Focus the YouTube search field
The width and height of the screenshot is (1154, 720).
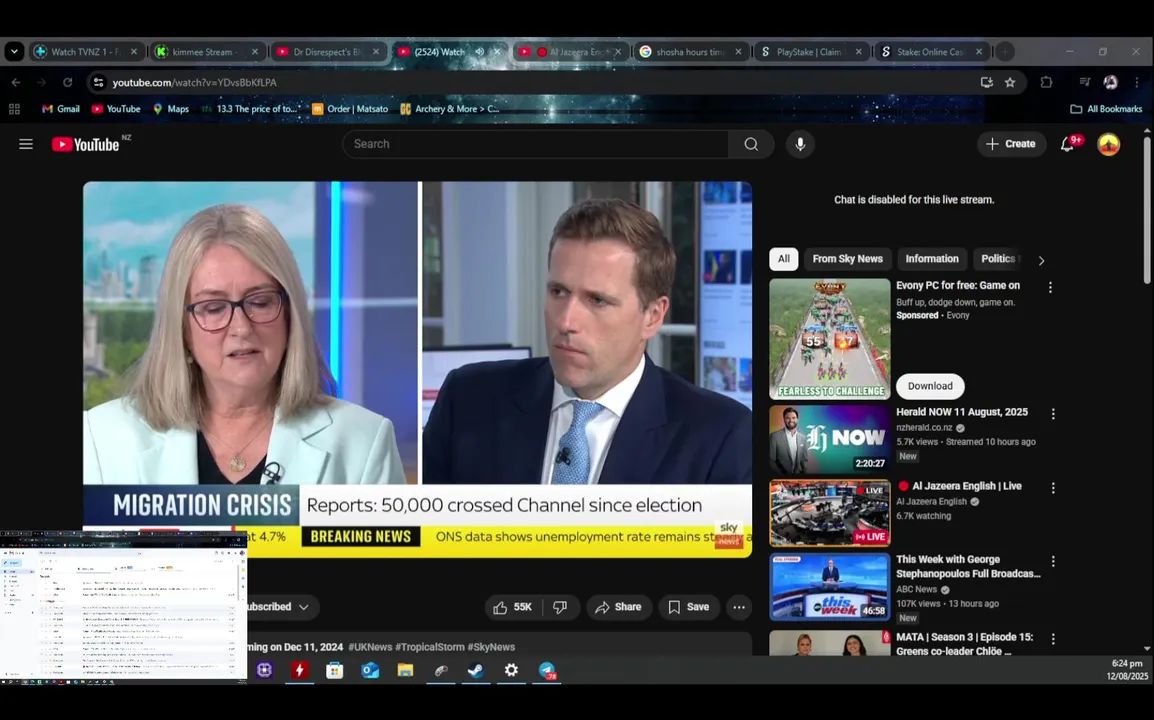point(535,144)
